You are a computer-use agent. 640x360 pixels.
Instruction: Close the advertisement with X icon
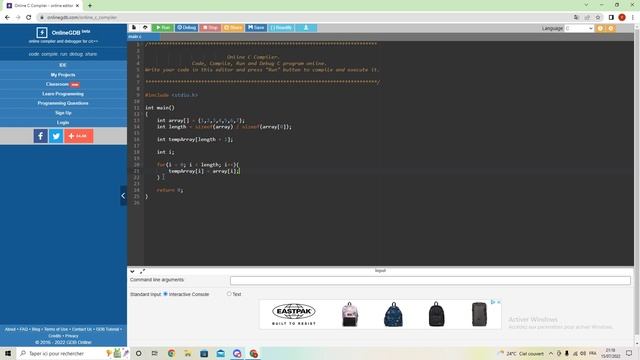click(498, 302)
